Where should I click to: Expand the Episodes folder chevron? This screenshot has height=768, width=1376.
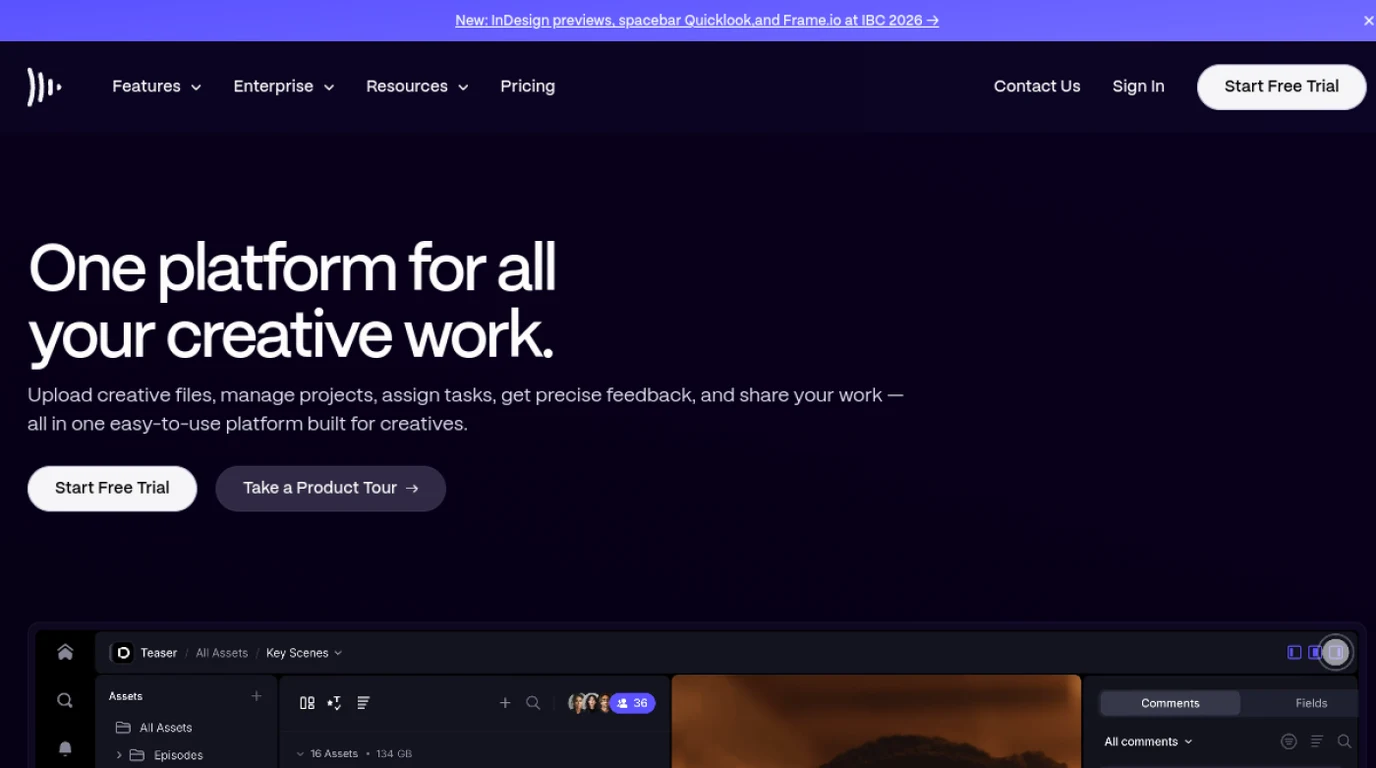click(x=119, y=755)
